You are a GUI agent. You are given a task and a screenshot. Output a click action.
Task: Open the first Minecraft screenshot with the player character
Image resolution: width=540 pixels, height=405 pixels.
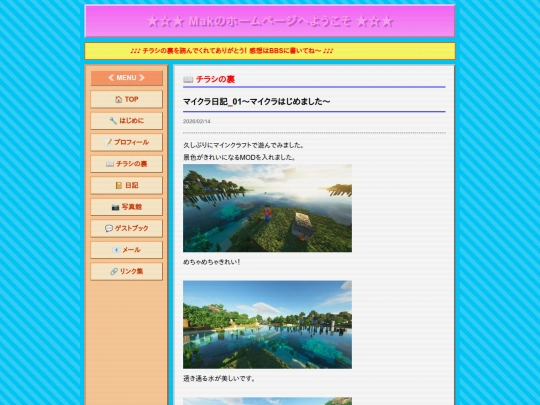pyautogui.click(x=268, y=208)
